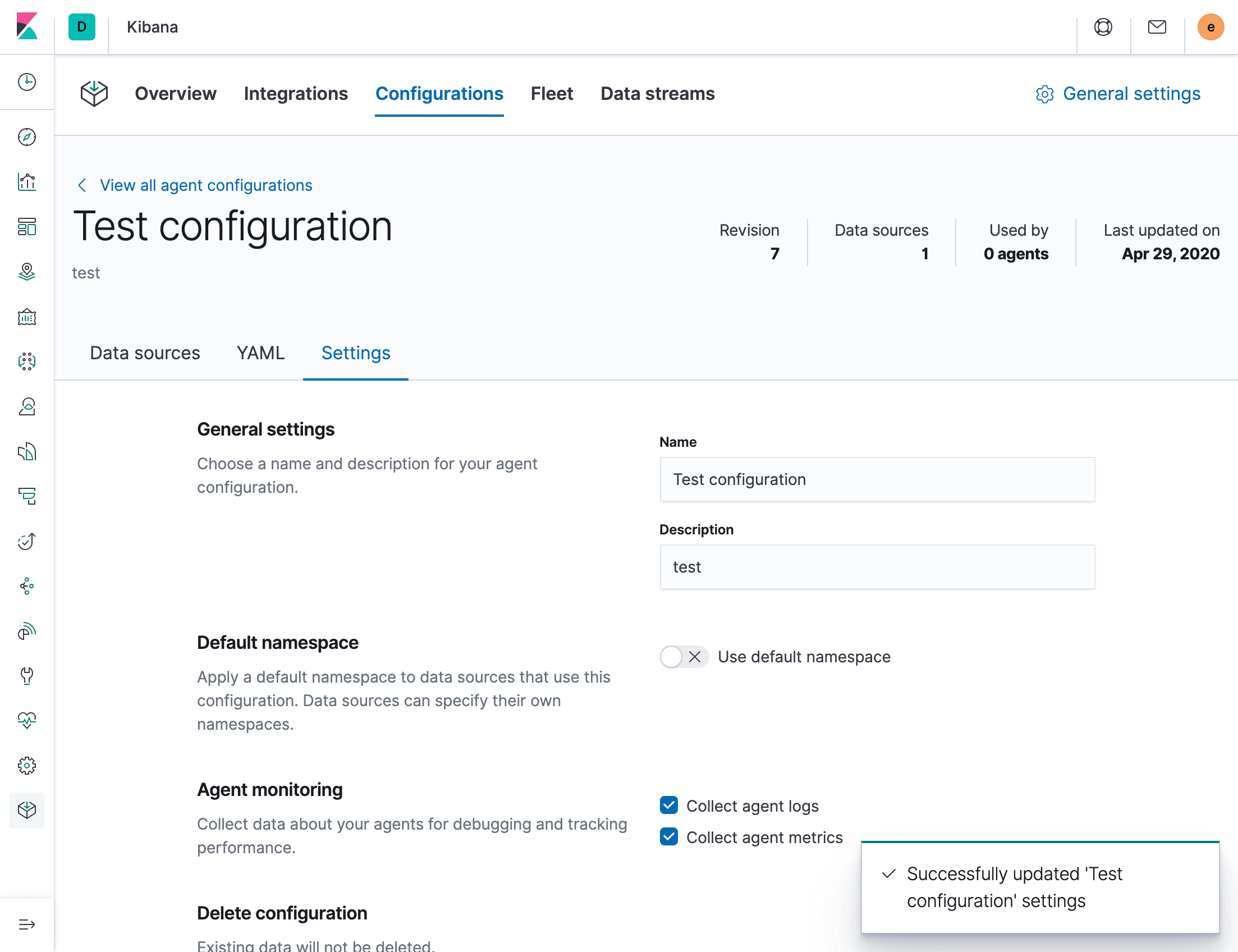Go to the Fleet tab
Viewport: 1238px width, 952px height.
[551, 94]
